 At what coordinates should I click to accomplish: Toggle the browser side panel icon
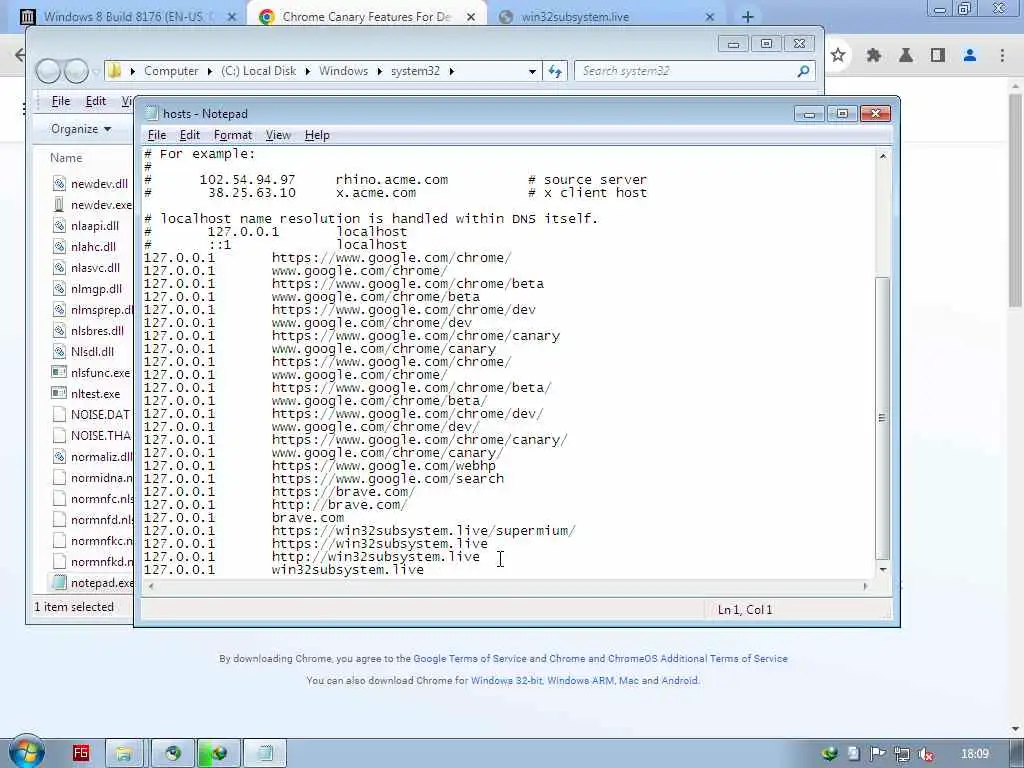[938, 56]
